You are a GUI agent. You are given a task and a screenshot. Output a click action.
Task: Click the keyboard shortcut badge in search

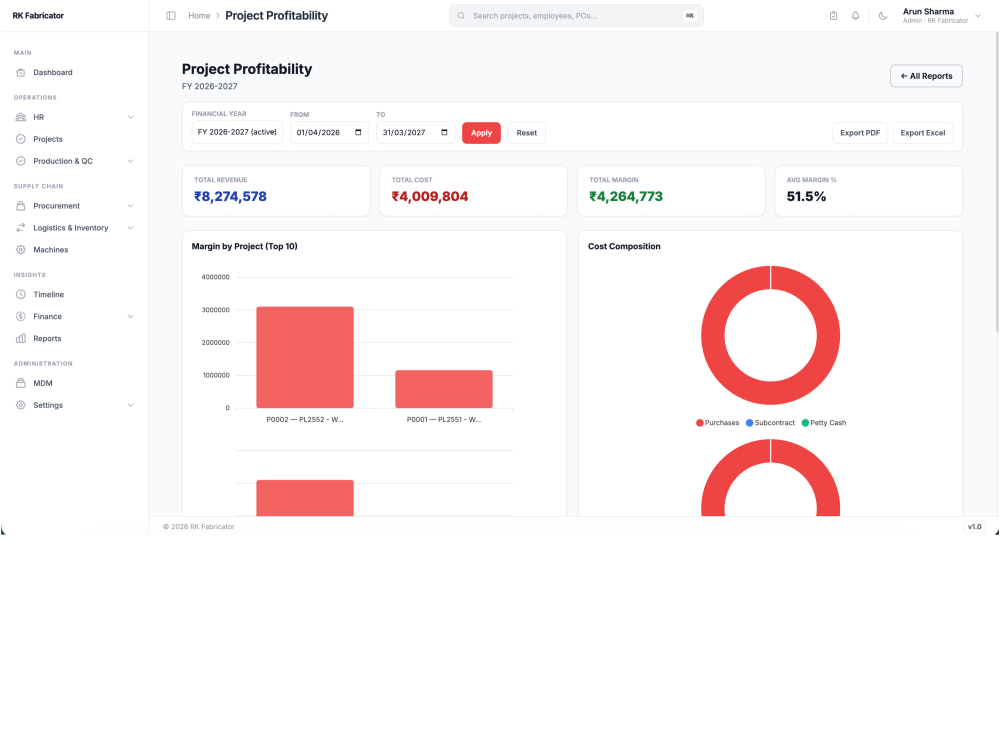point(689,16)
